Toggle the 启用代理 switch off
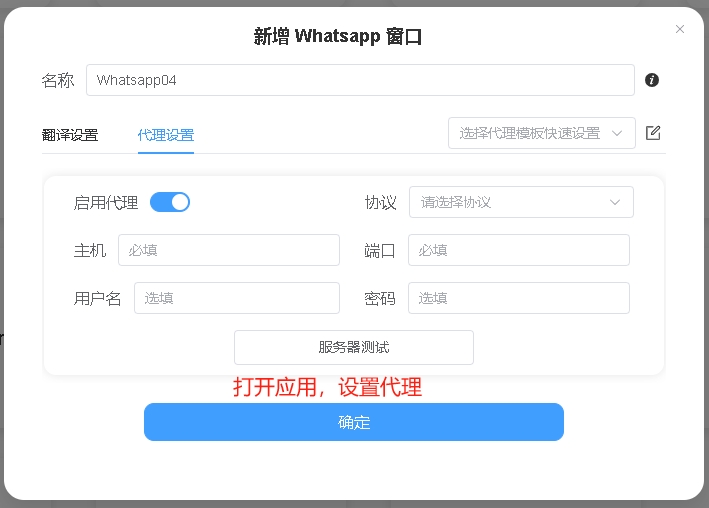 click(x=170, y=202)
